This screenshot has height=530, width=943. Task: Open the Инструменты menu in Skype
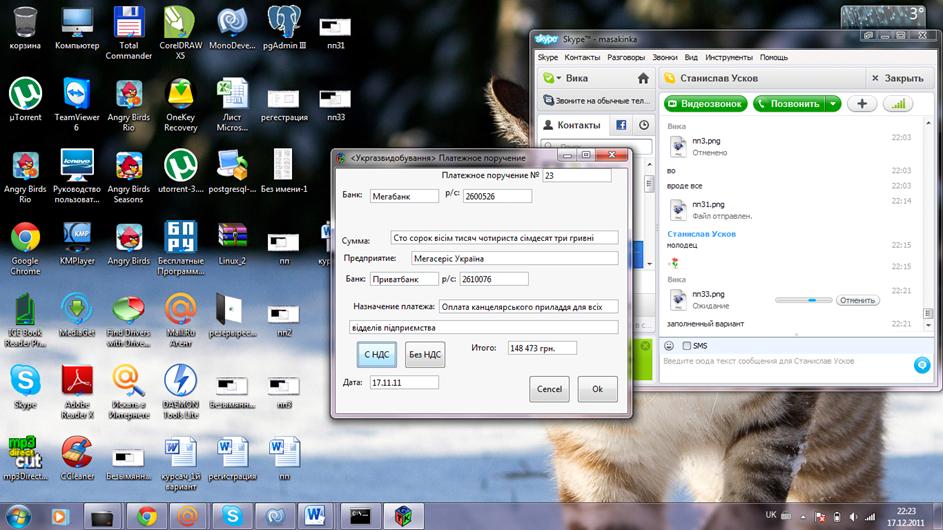[x=728, y=57]
